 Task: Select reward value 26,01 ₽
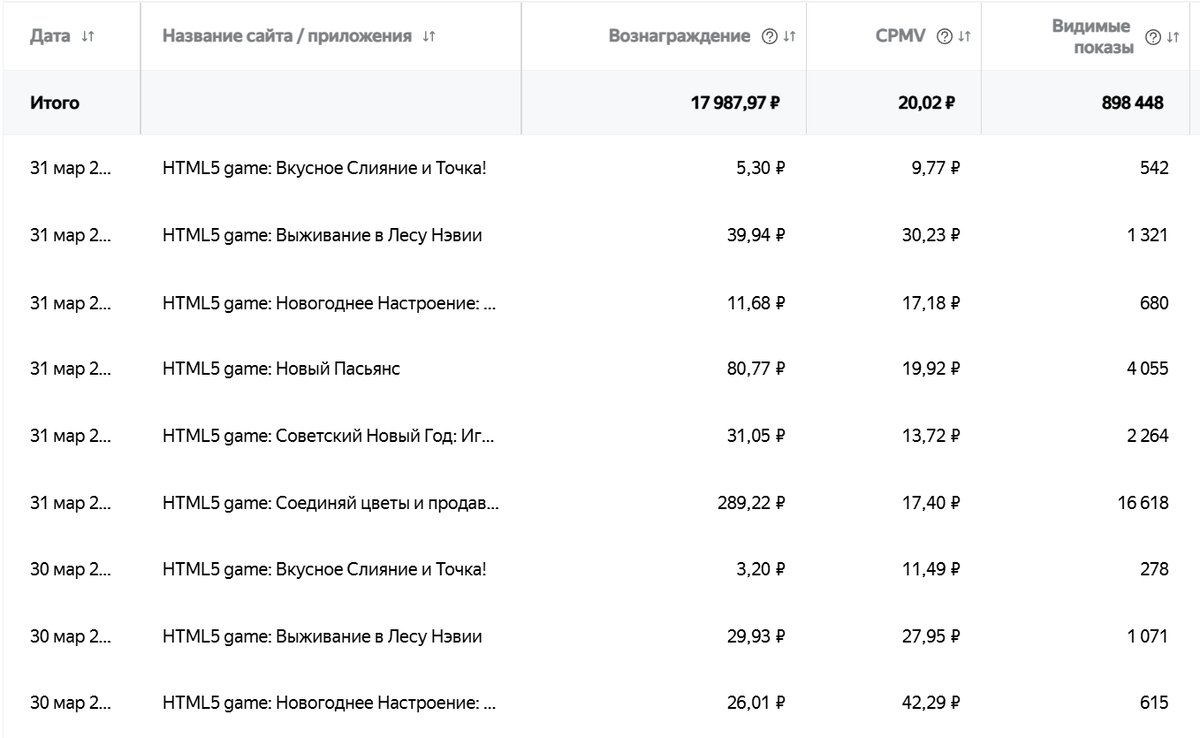[x=756, y=704]
